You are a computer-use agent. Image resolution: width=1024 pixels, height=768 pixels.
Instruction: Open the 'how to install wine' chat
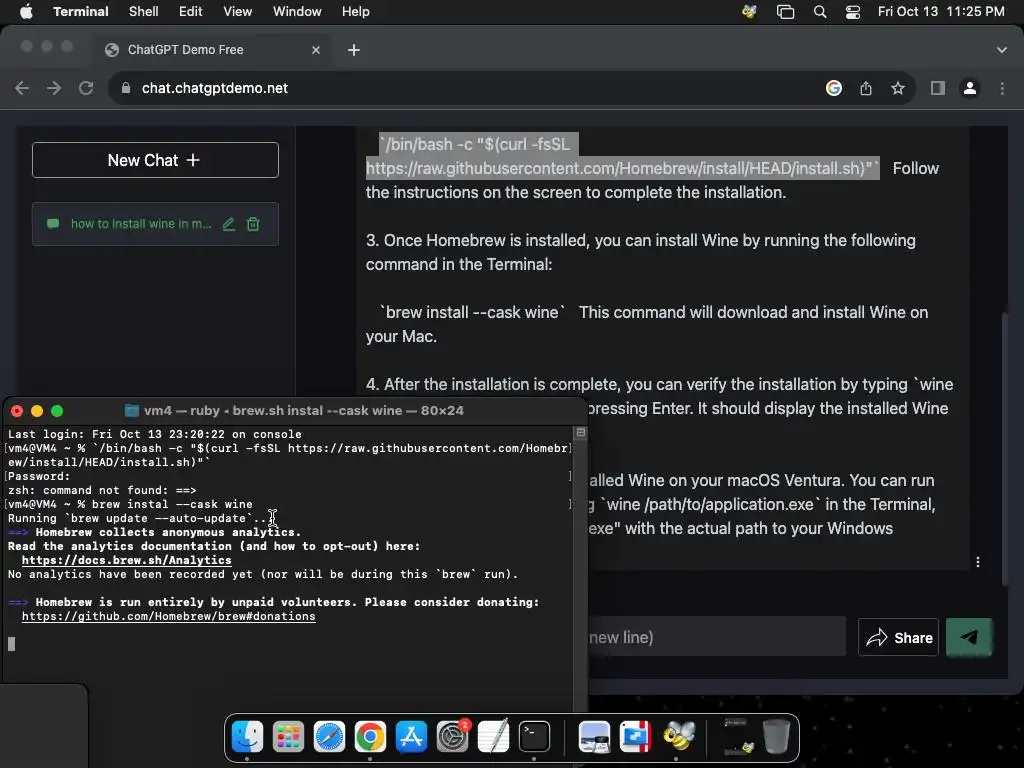coord(155,224)
